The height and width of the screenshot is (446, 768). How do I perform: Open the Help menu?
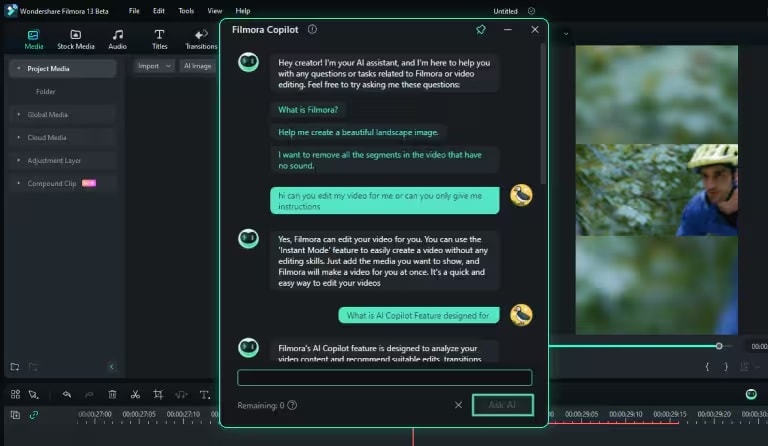tap(242, 11)
